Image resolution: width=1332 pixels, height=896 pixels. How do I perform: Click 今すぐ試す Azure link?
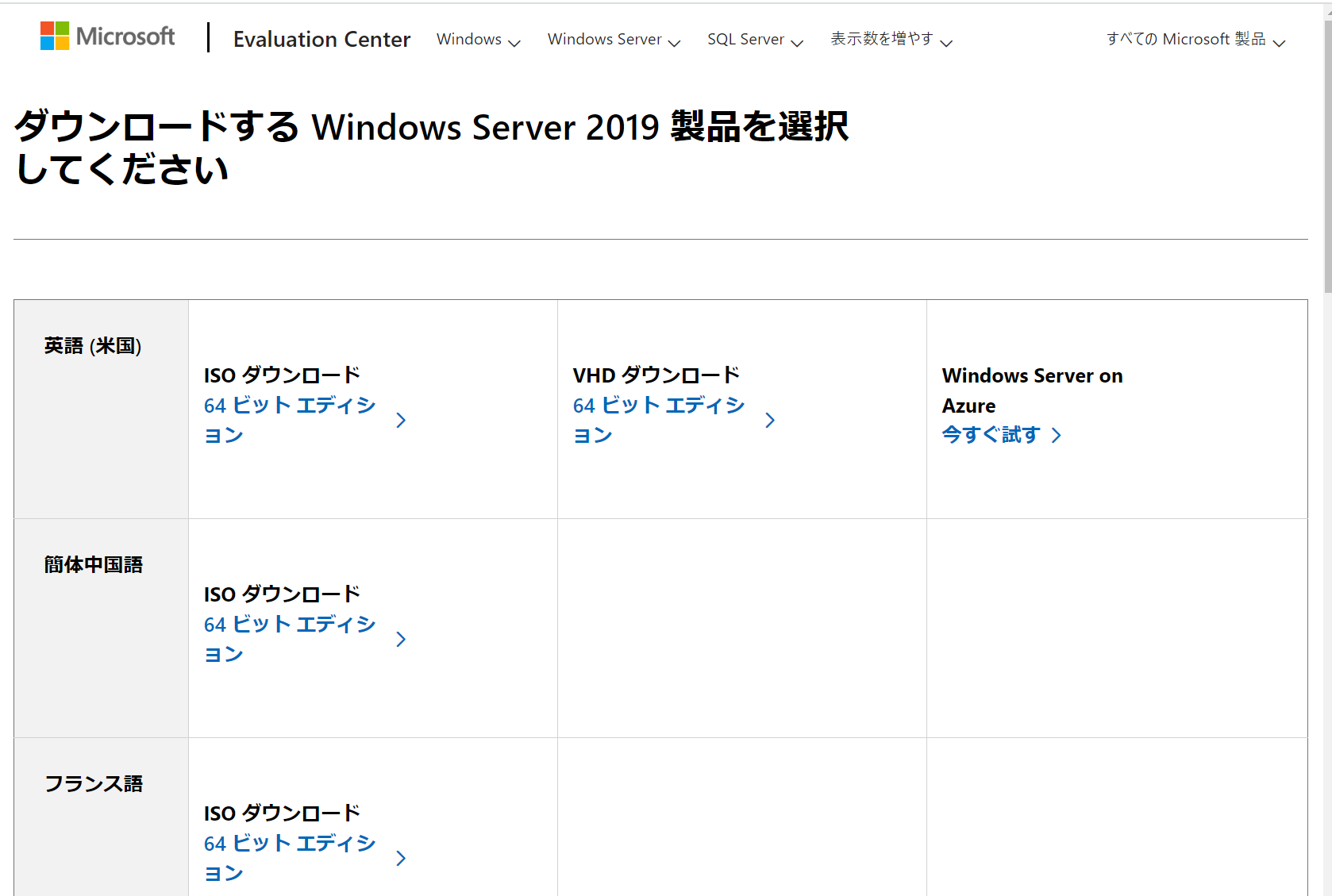[991, 435]
